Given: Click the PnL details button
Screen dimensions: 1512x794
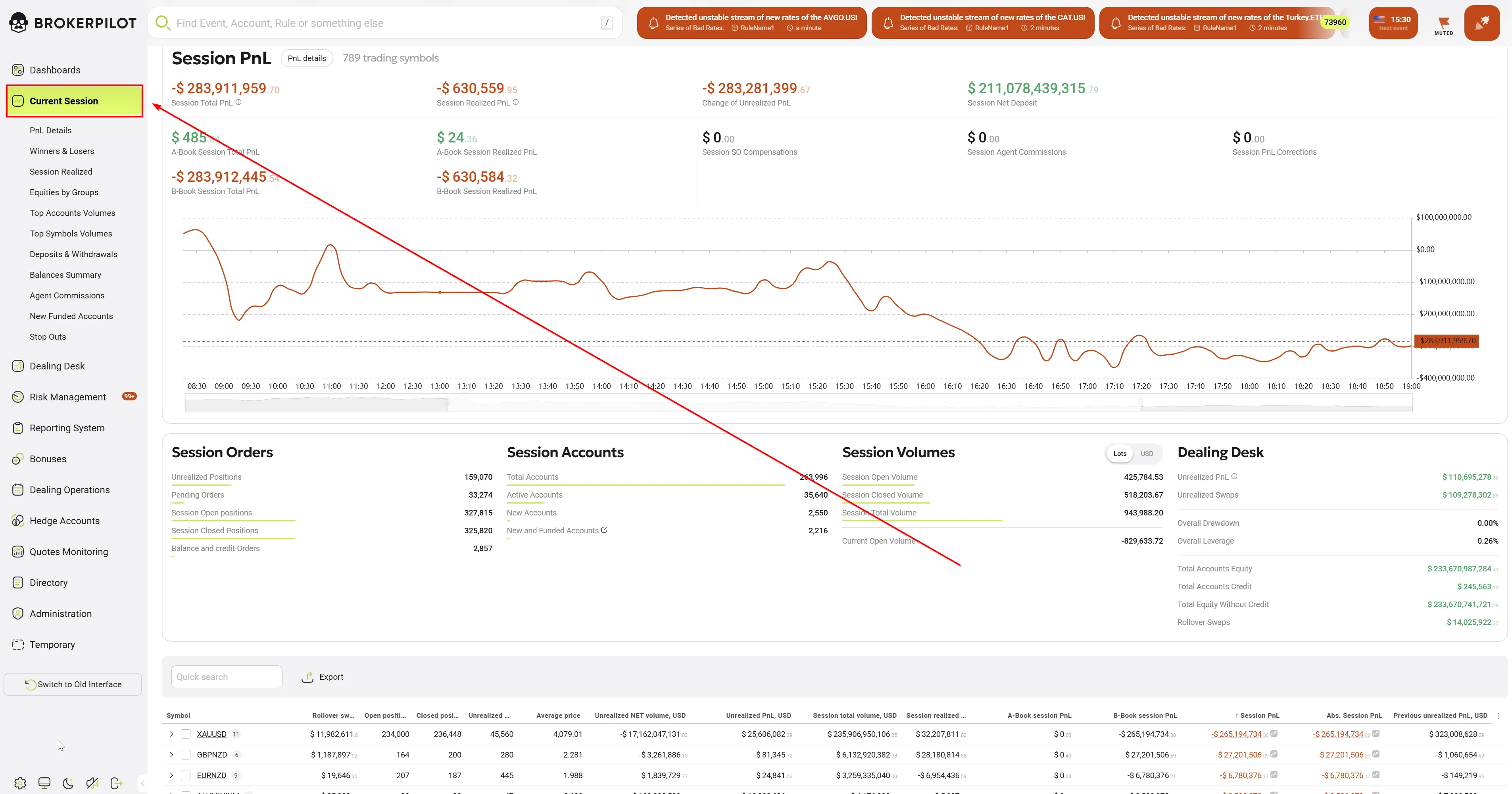Looking at the screenshot, I should click(x=306, y=58).
